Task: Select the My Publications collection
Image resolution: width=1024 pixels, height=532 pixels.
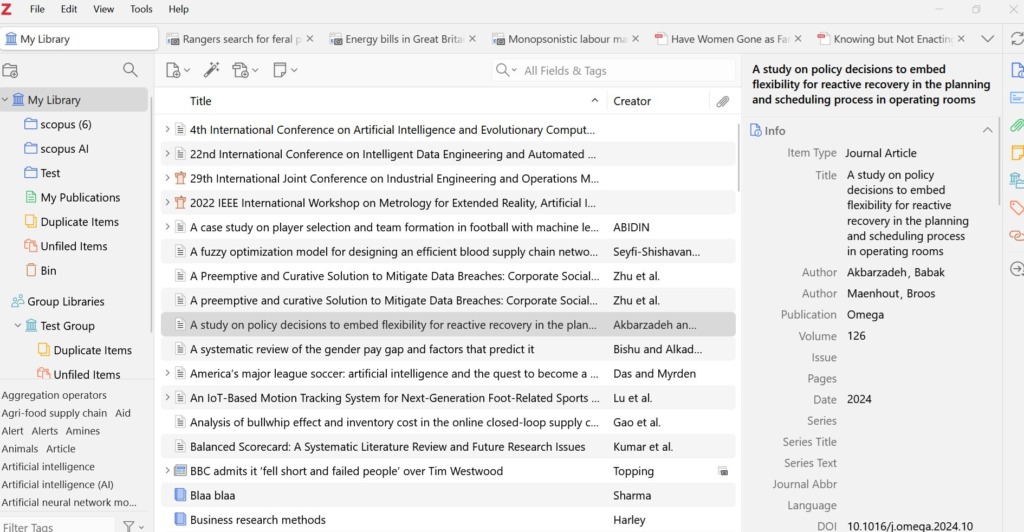Action: tap(80, 197)
